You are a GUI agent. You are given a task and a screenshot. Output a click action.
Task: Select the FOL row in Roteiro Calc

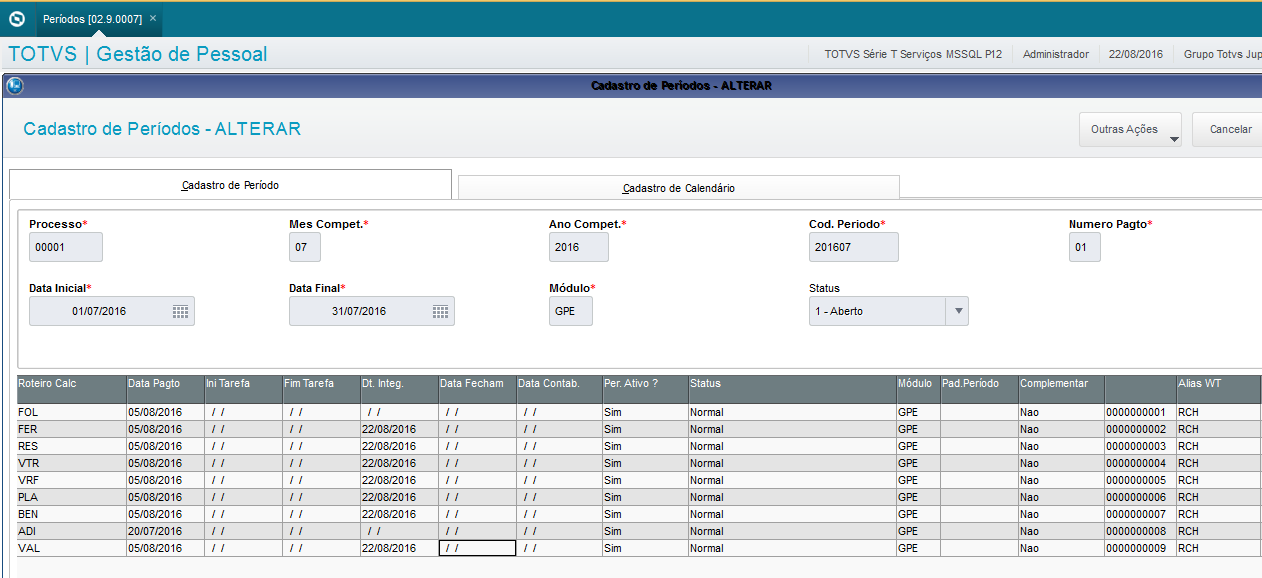[72, 412]
